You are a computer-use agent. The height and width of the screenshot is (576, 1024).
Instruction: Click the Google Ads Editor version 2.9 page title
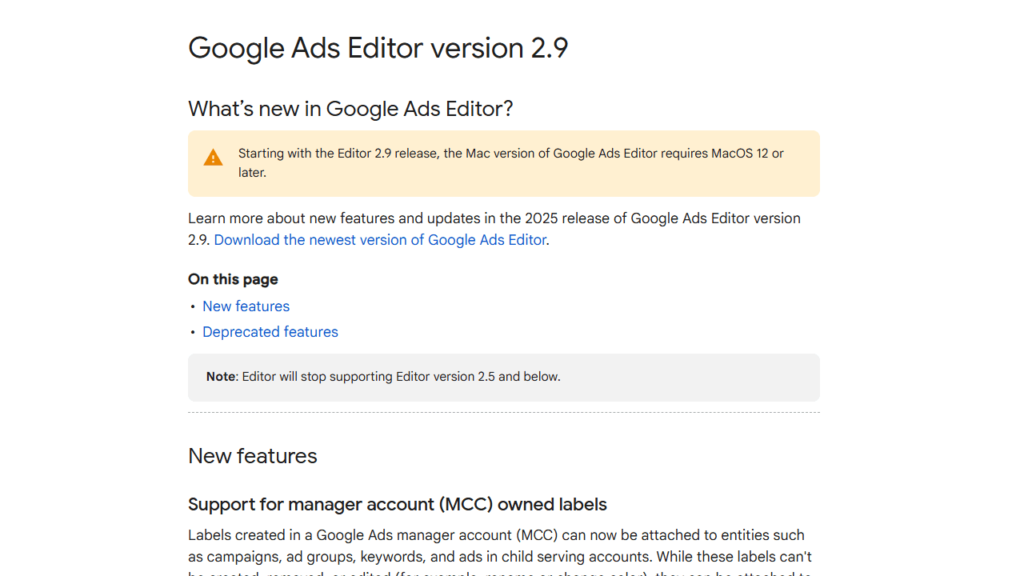click(x=377, y=48)
